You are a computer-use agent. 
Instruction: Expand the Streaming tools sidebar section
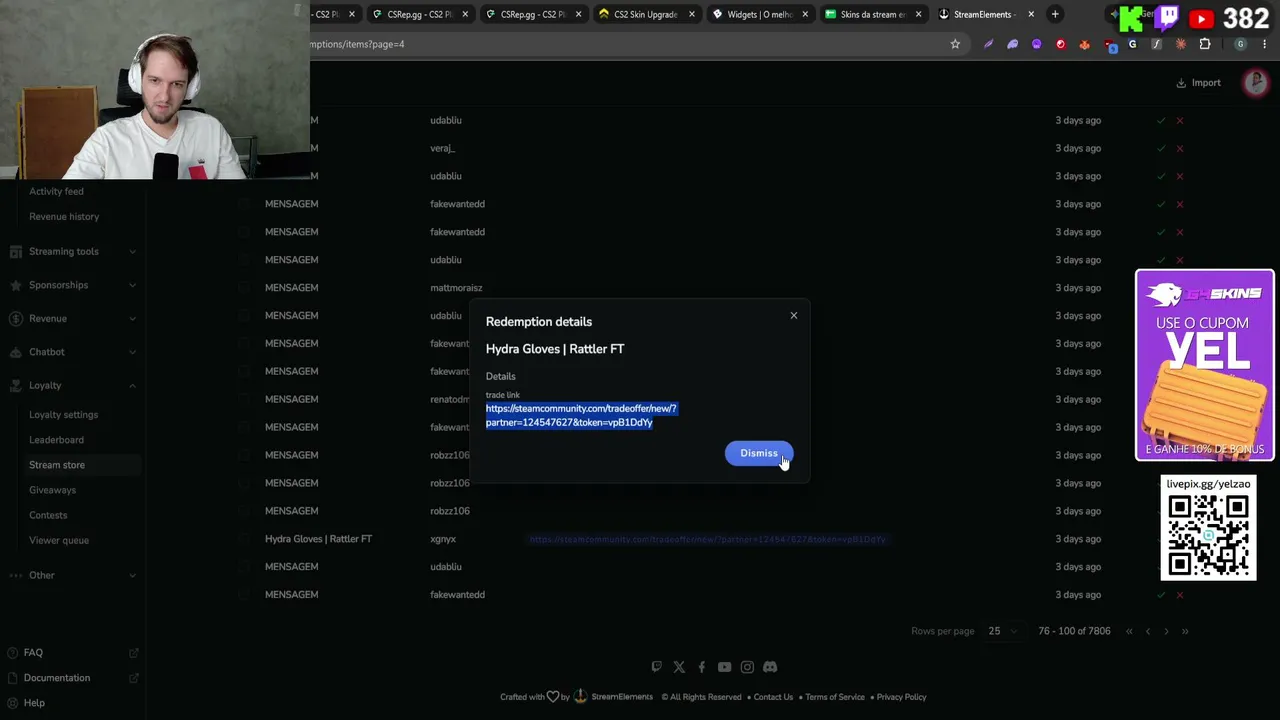(72, 251)
